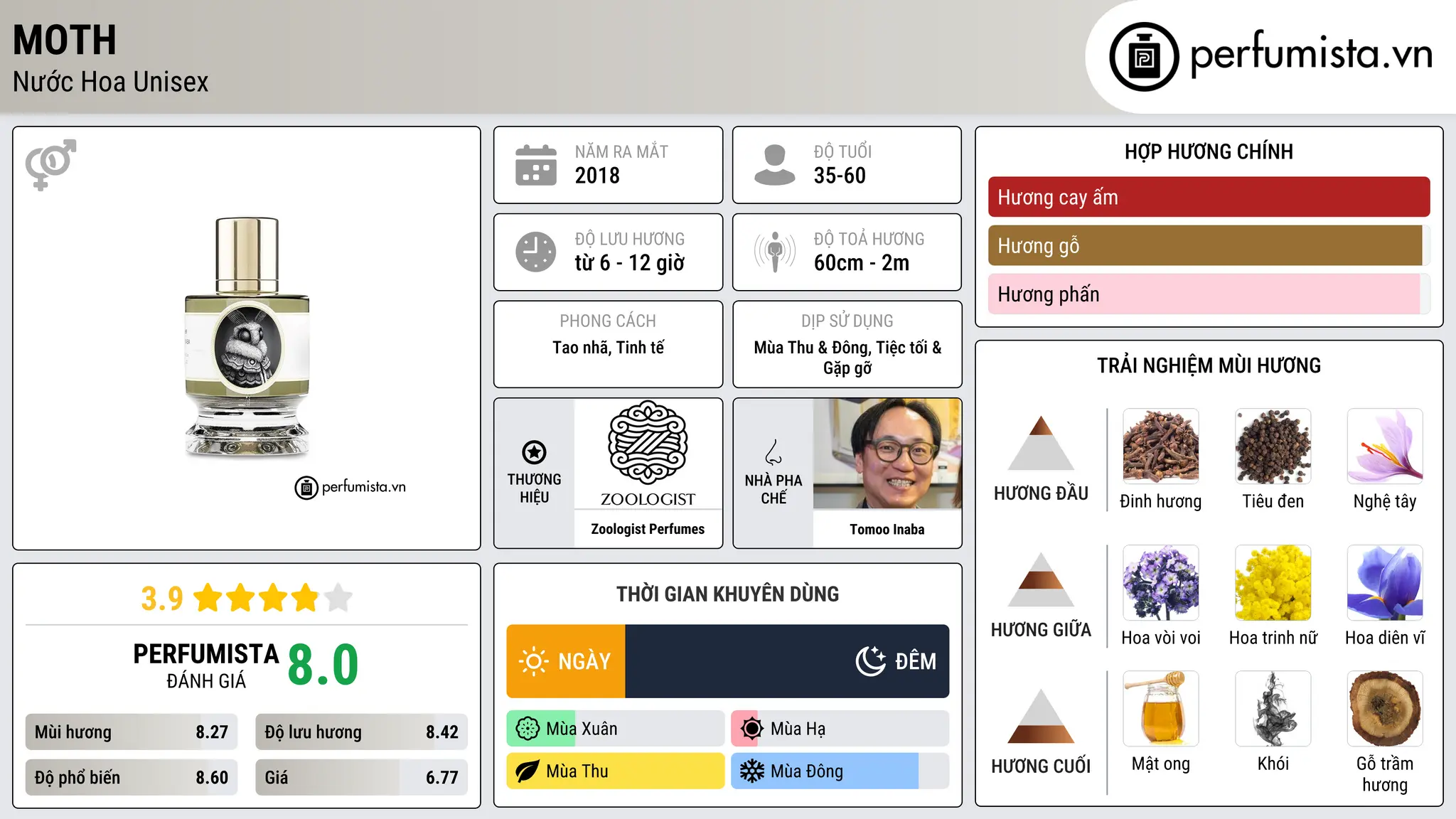The image size is (1456, 819).
Task: Select the Hoa trinh nữ mimosa image
Action: click(1273, 583)
